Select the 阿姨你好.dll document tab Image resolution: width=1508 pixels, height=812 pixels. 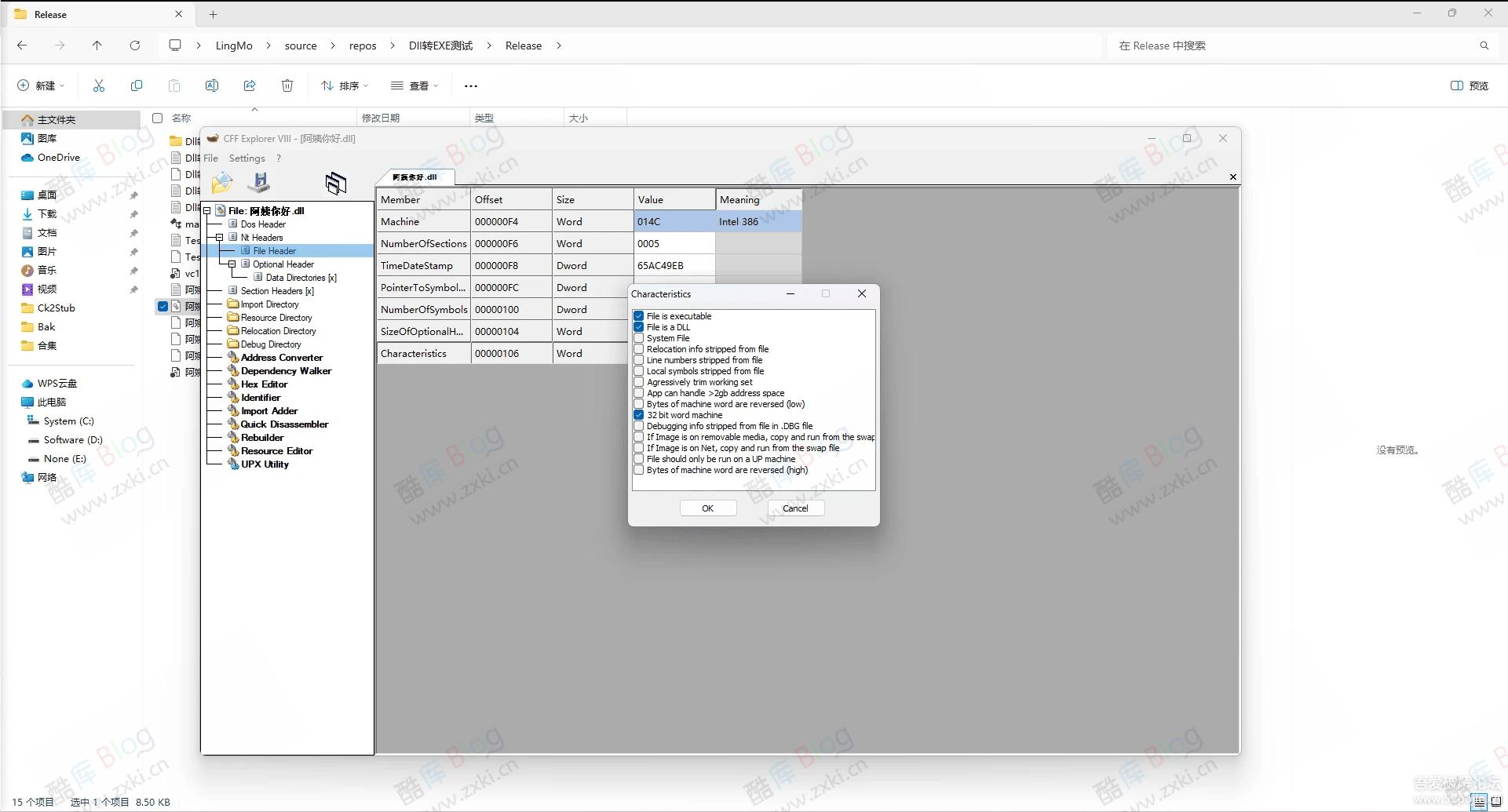click(414, 177)
